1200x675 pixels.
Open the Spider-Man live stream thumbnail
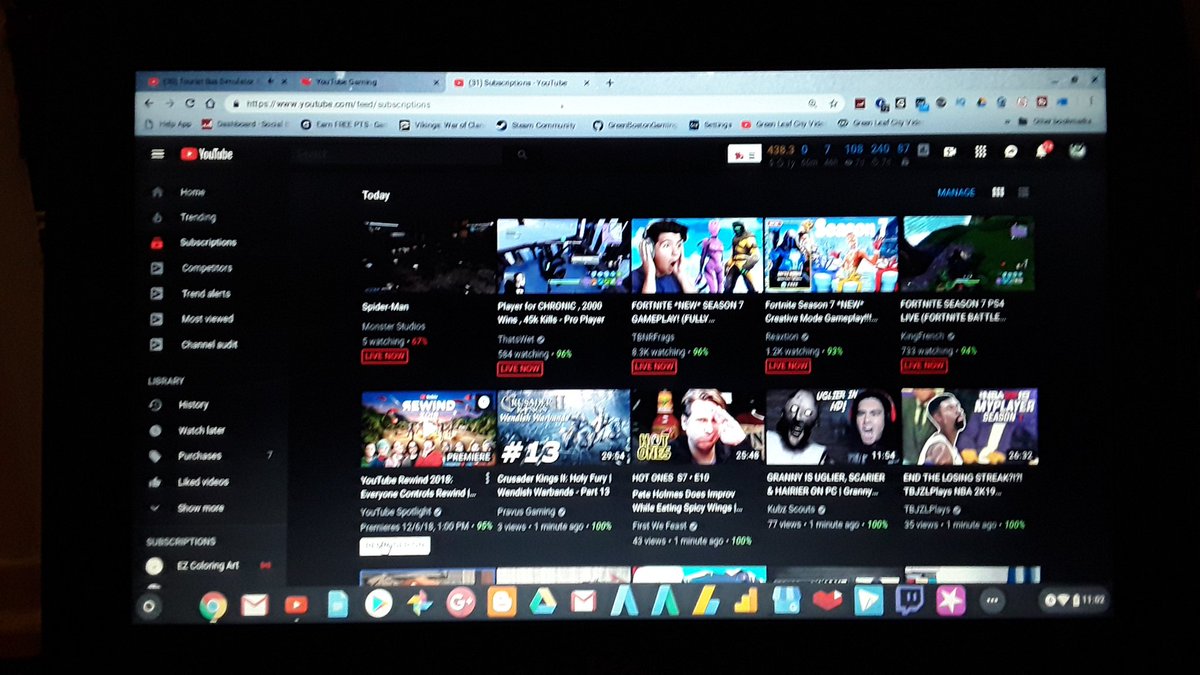(x=429, y=255)
